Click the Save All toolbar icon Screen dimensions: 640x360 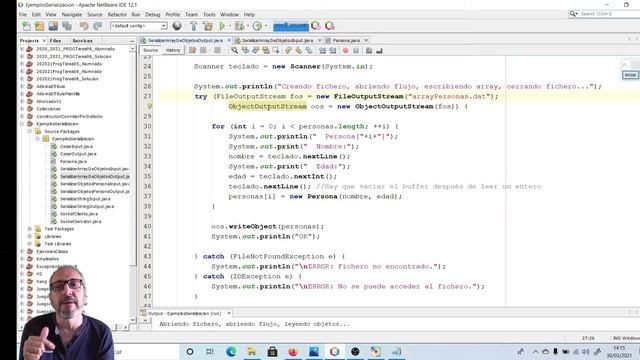[x=67, y=26]
